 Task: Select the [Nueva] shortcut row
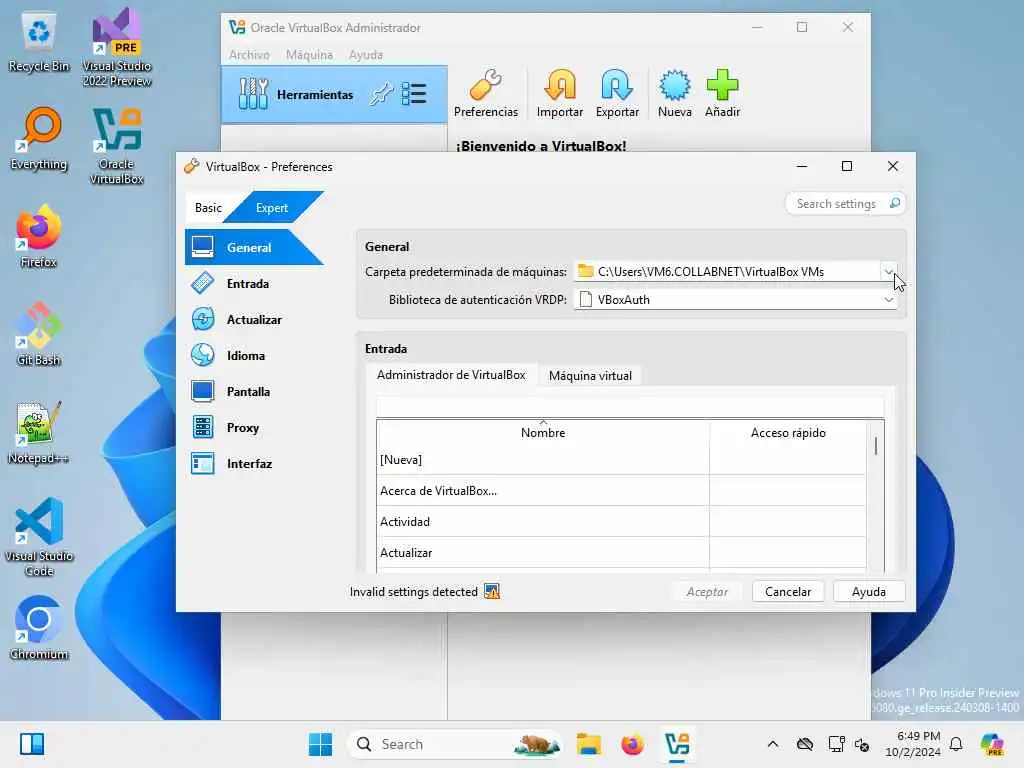point(622,460)
